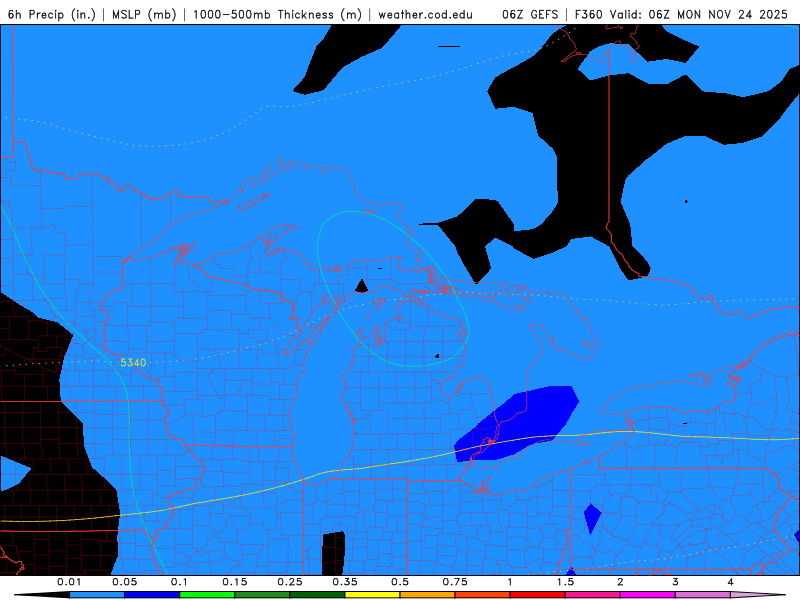
Task: Click the '0.75' legend value
Action: click(455, 582)
